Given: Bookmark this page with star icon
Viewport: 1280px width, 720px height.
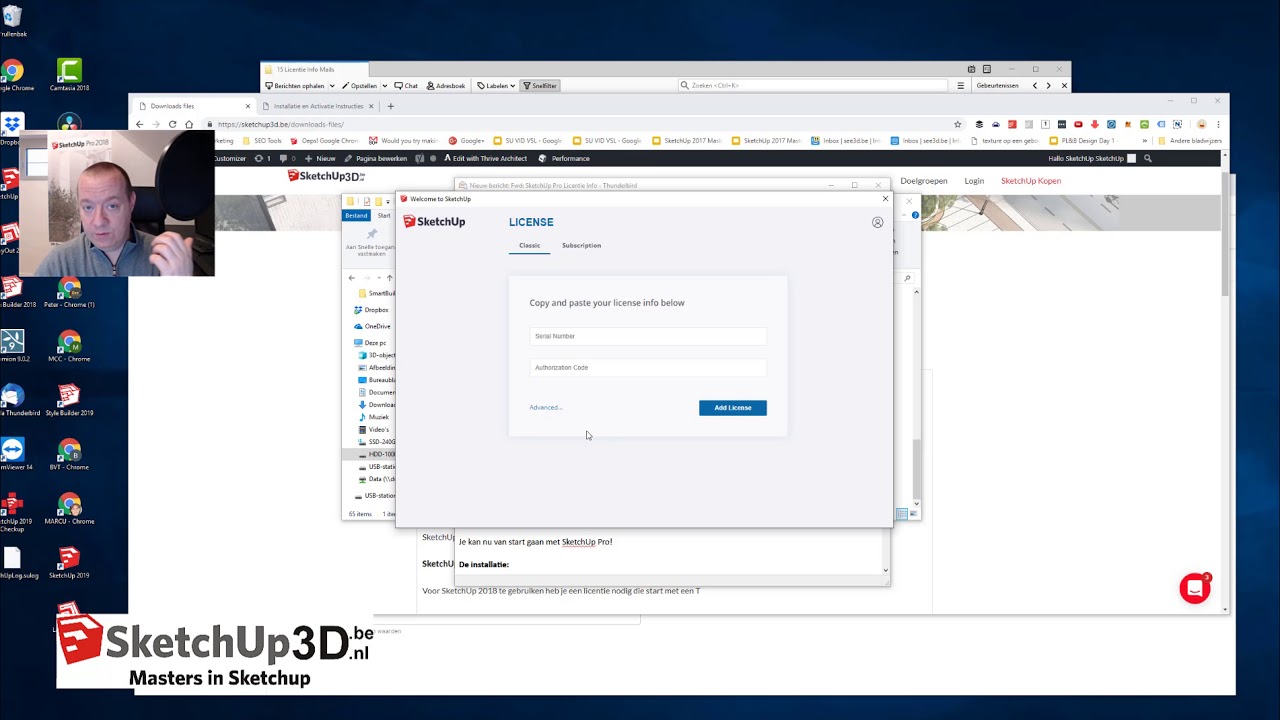Looking at the screenshot, I should [x=957, y=124].
